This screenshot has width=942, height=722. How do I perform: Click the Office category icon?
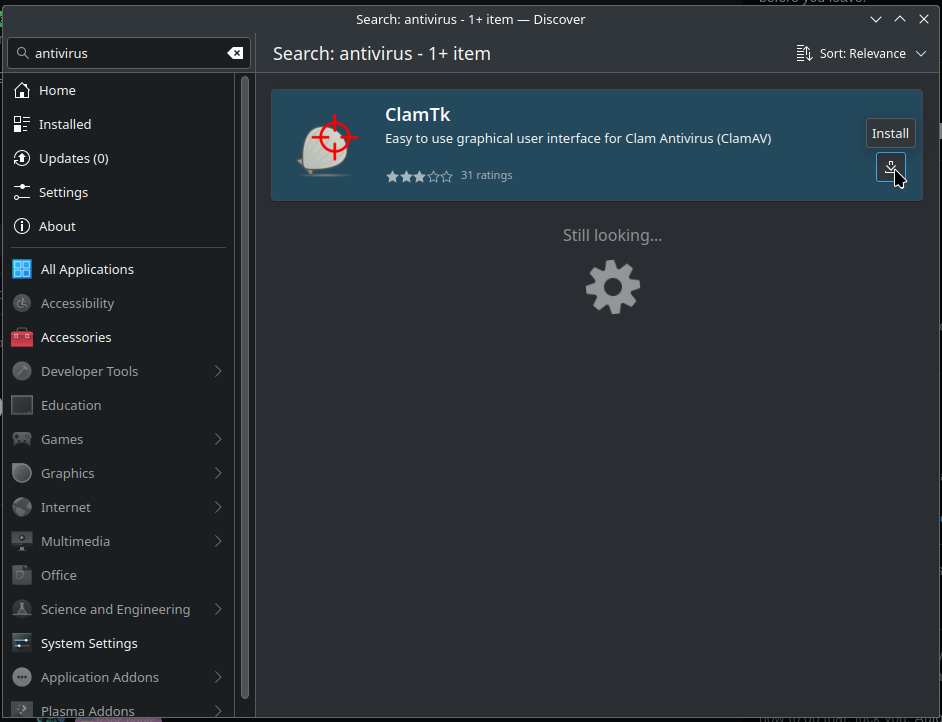point(22,575)
